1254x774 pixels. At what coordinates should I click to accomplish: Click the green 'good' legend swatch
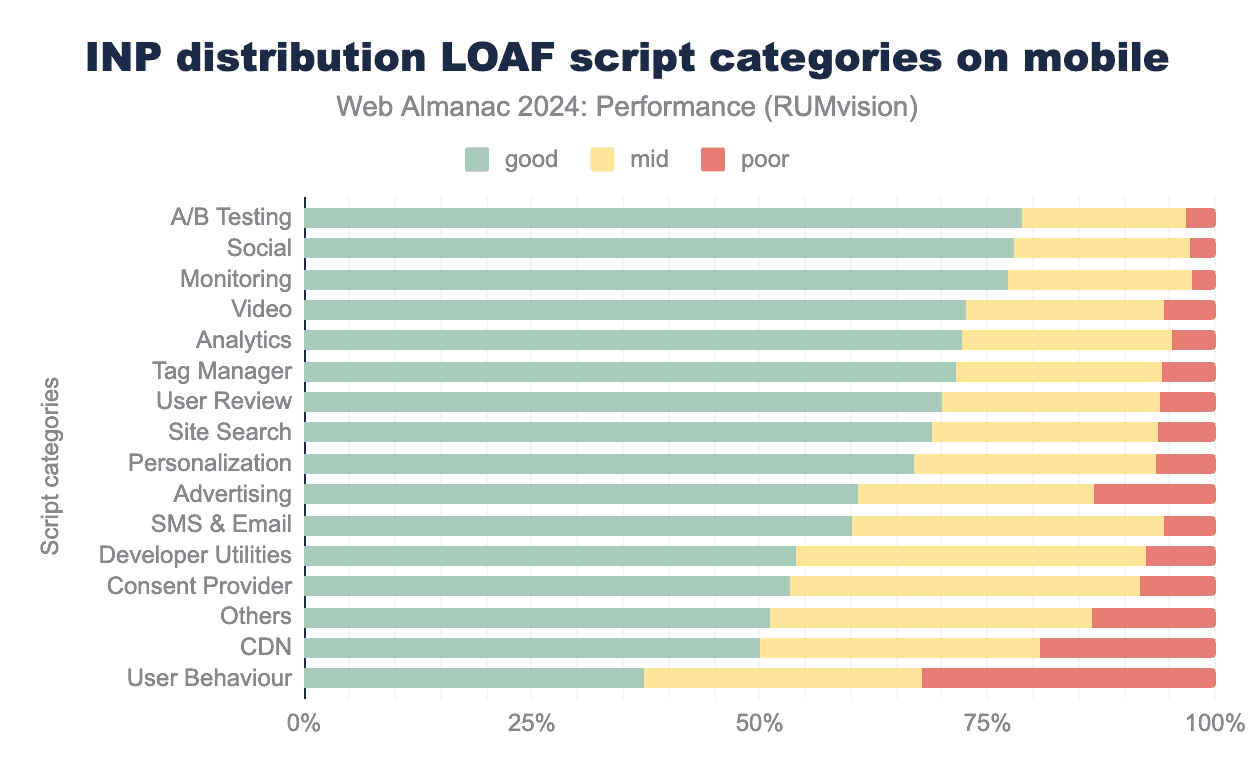coord(477,159)
